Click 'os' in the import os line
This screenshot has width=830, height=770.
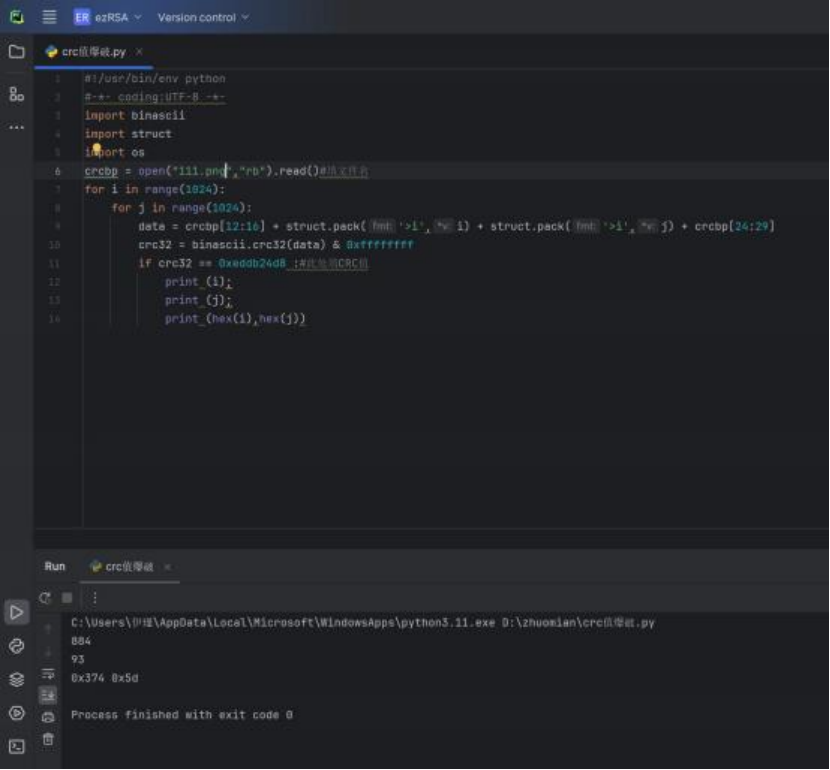click(138, 152)
